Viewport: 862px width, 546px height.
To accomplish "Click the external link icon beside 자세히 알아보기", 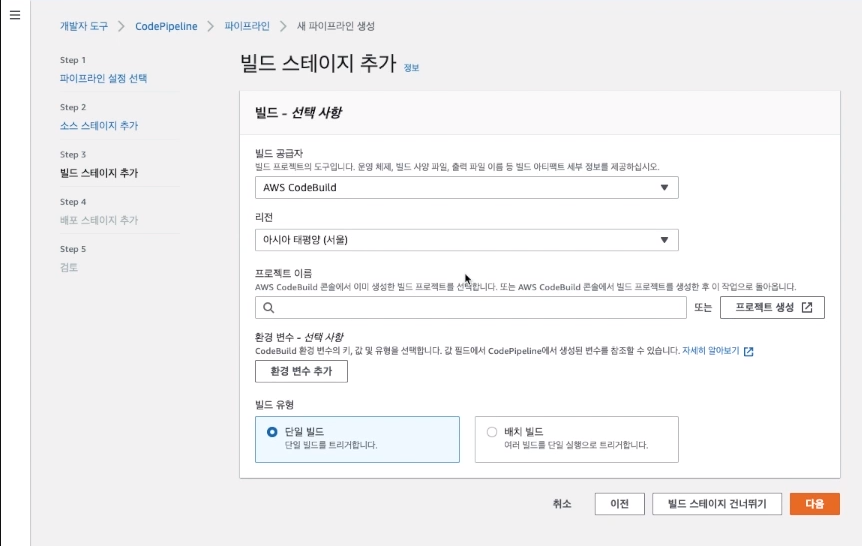I will pos(748,351).
